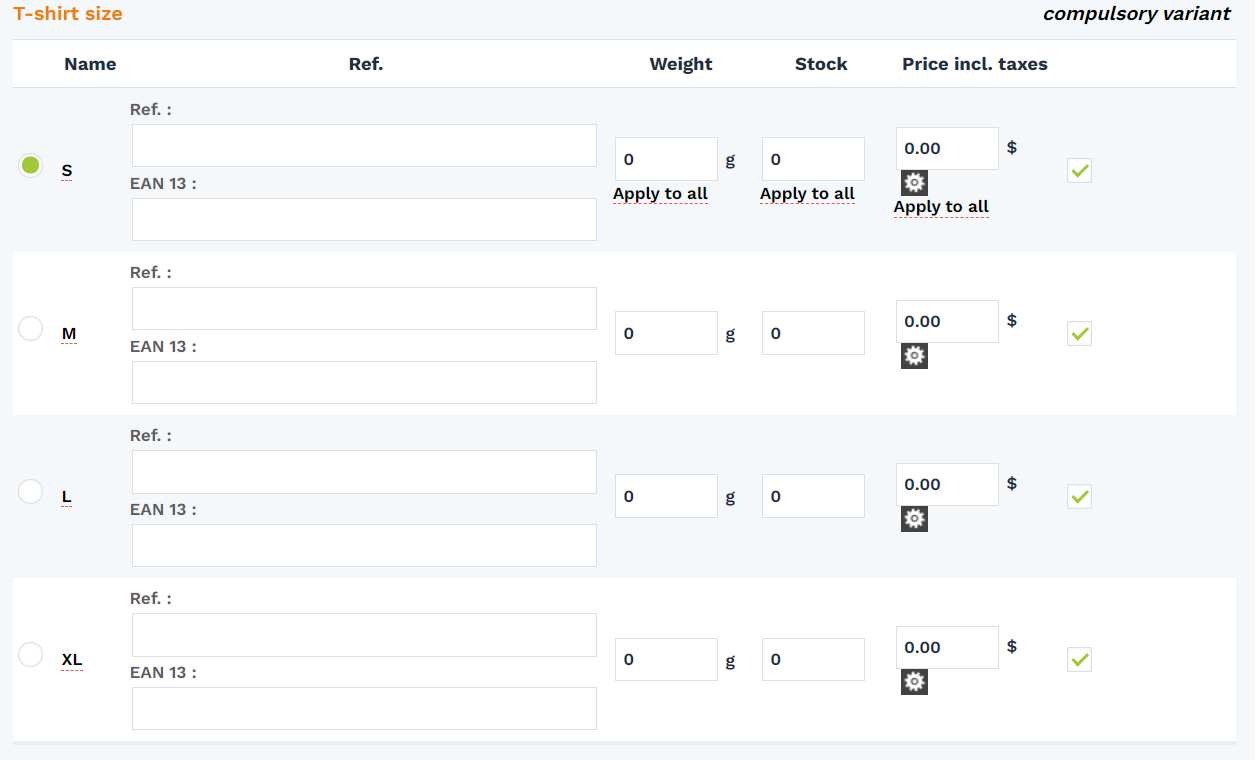Apply S price to all variants

click(x=941, y=207)
